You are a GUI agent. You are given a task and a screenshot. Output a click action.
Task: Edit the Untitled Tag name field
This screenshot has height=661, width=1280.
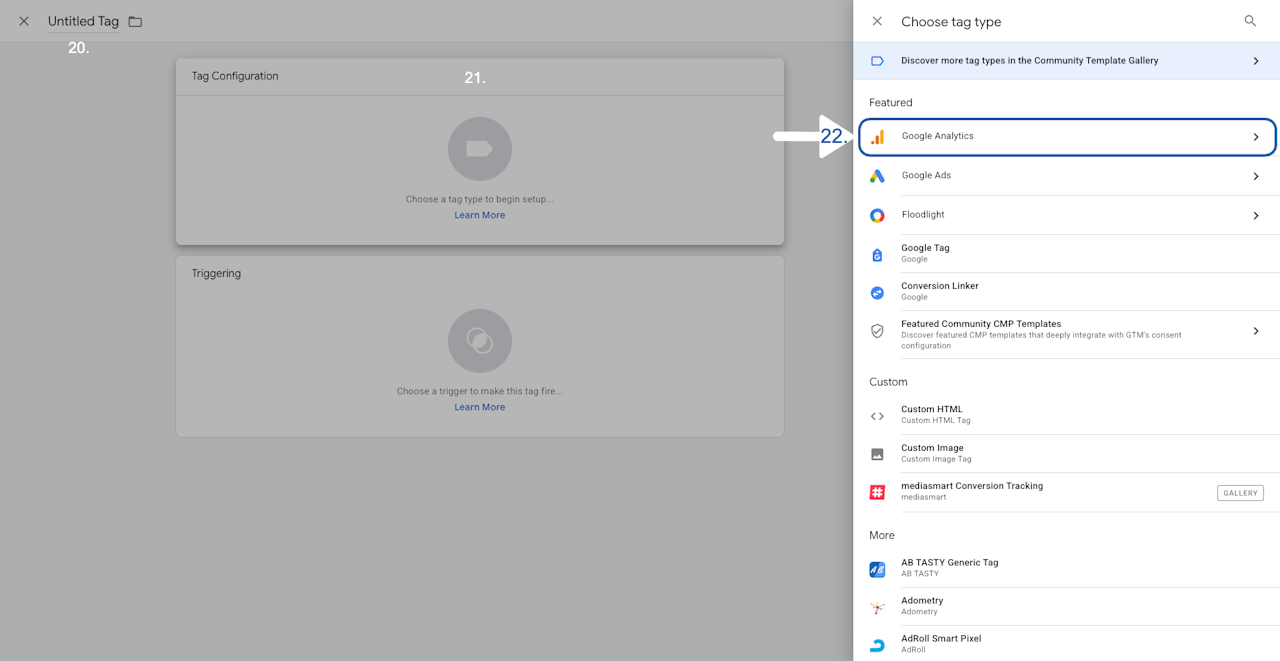(83, 21)
